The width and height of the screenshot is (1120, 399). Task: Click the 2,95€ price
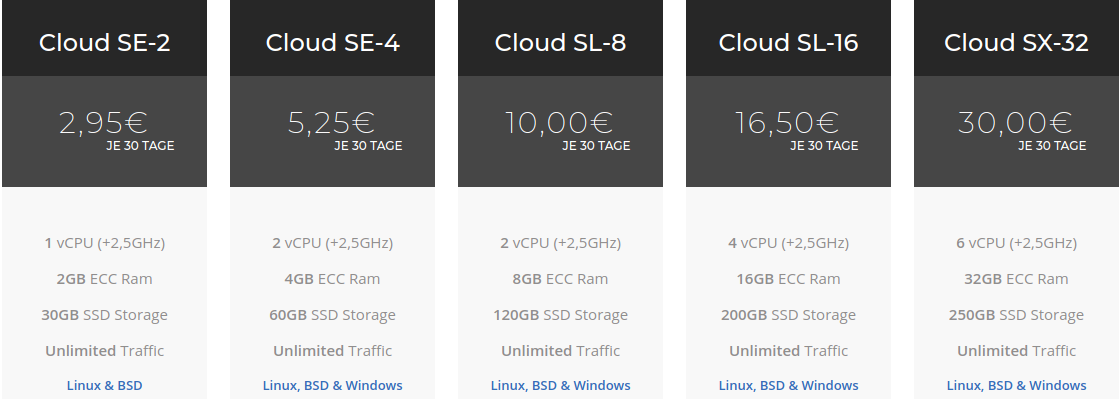[x=103, y=123]
